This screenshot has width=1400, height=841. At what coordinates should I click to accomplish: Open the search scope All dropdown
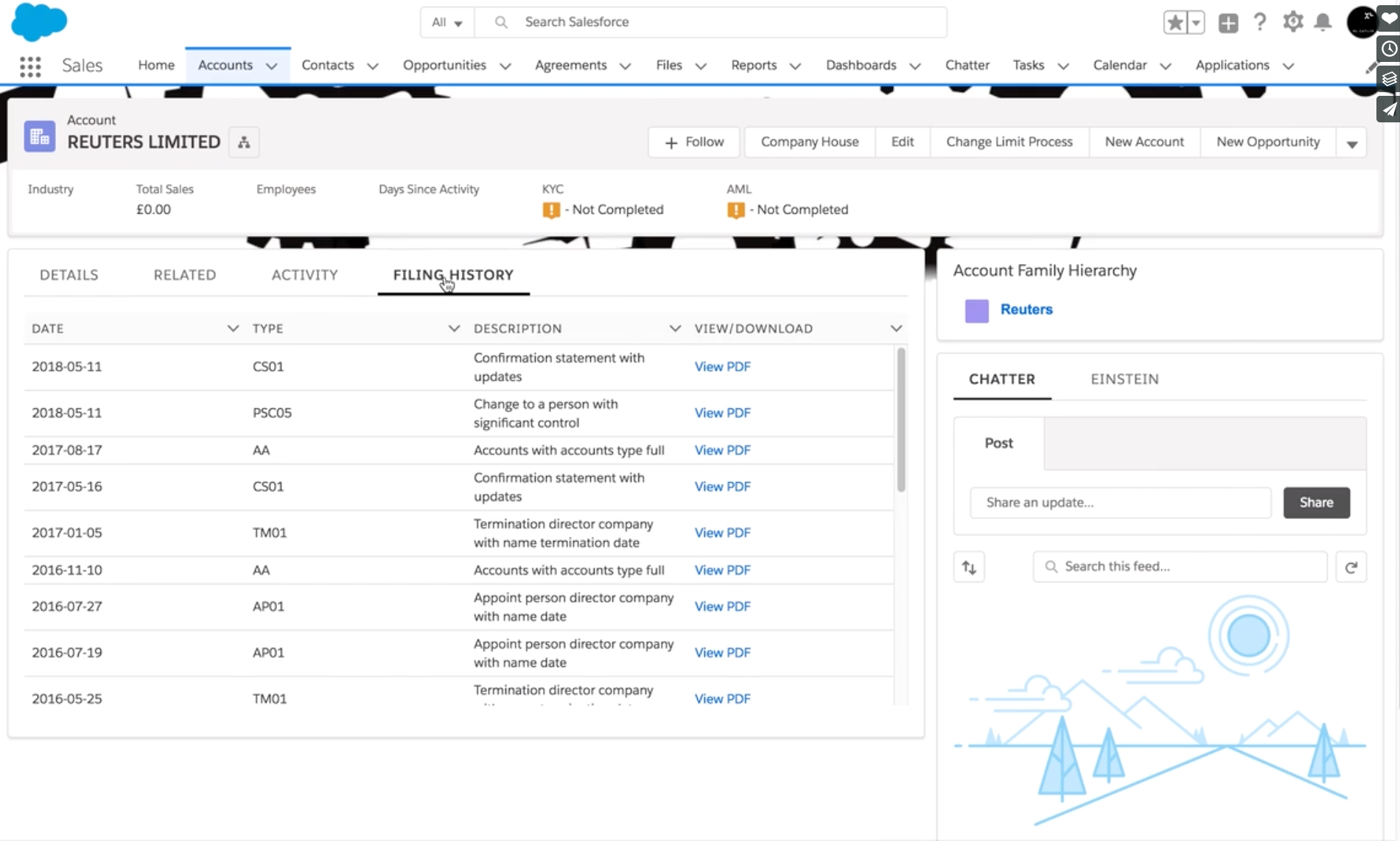[447, 22]
